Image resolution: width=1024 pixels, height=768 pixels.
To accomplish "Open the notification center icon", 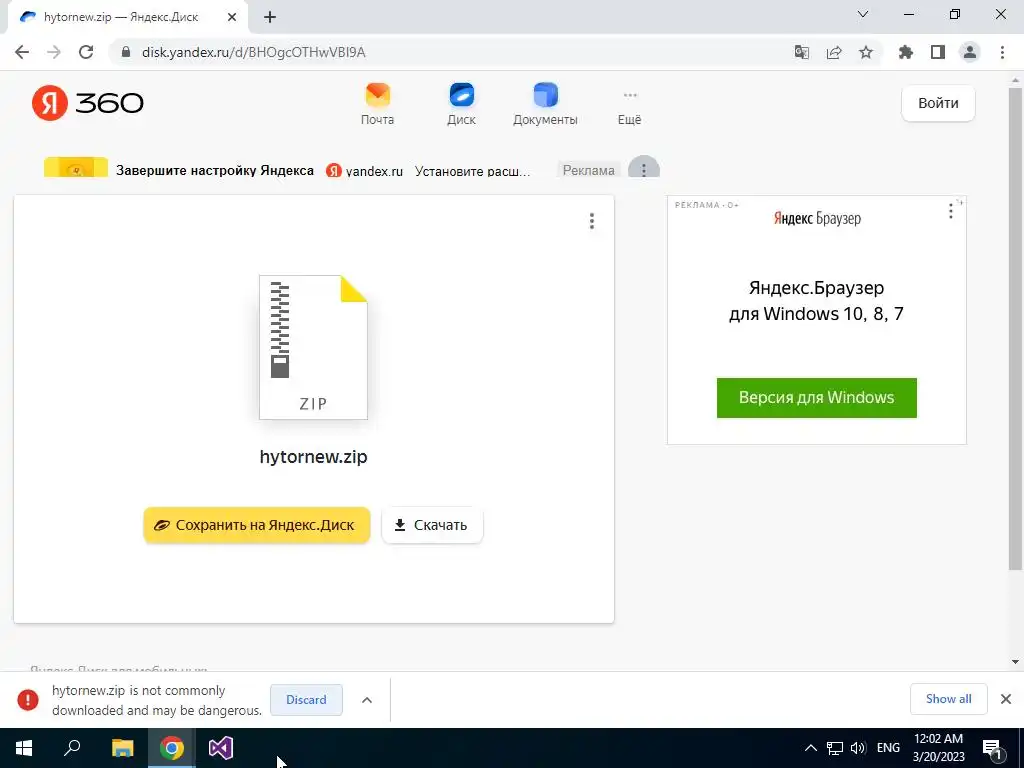I will (x=992, y=748).
